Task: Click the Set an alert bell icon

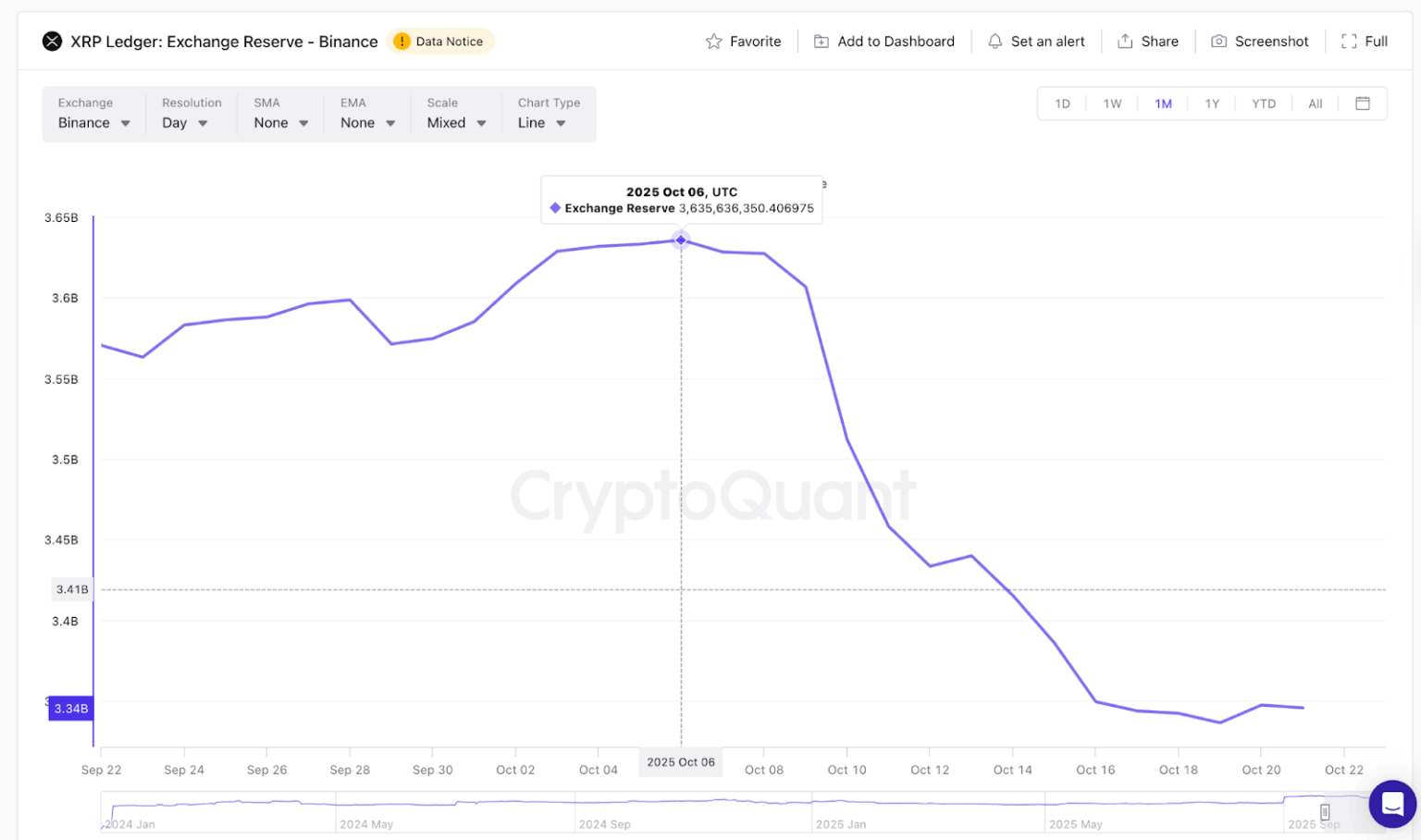Action: pos(995,42)
